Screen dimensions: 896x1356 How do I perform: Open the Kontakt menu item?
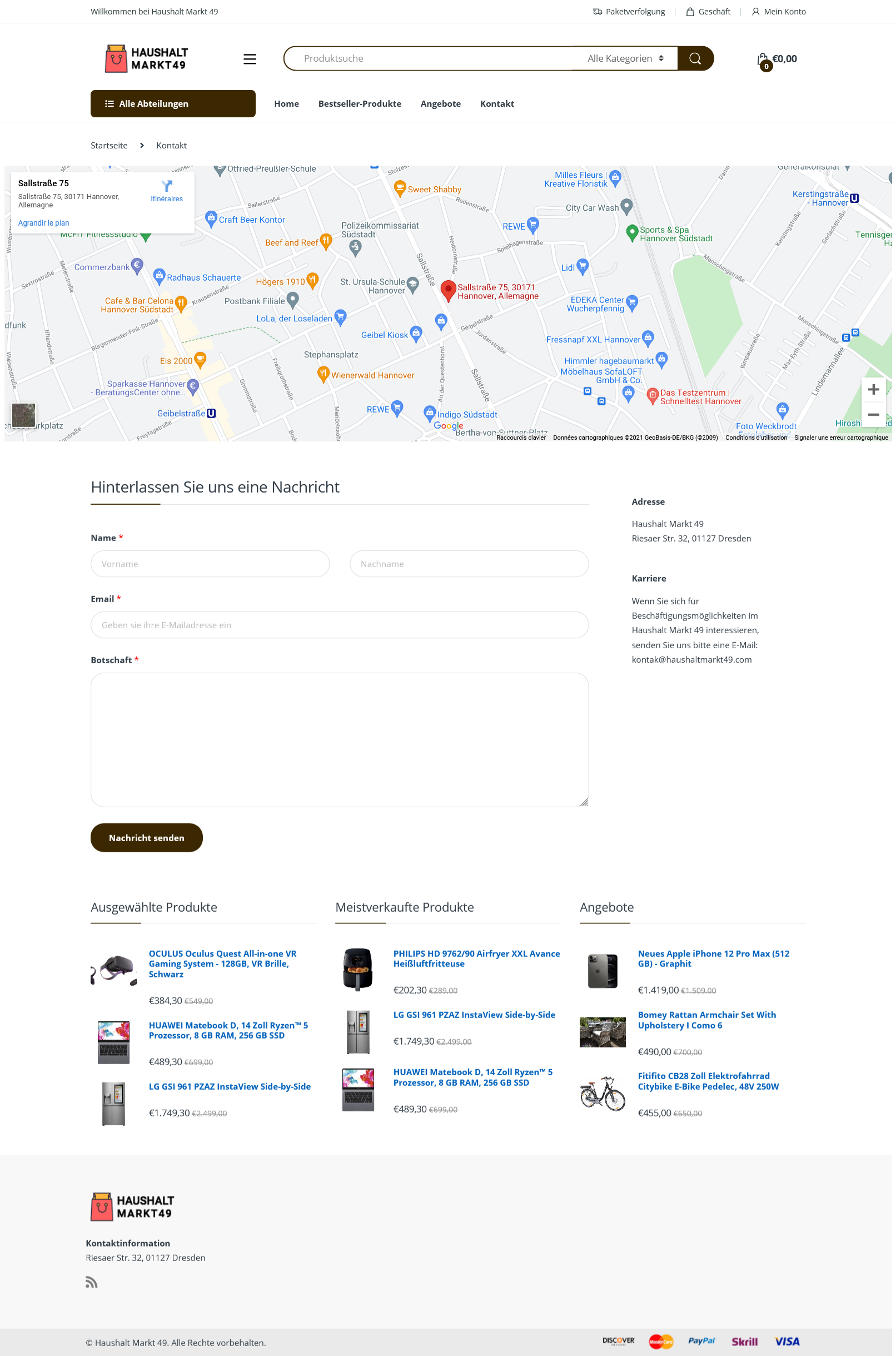[496, 103]
